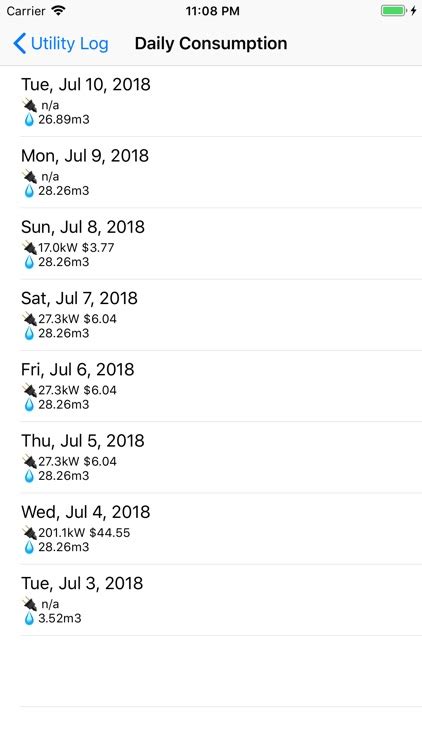The image size is (422, 750).
Task: Tap the plug icon beside 201.1kW $44.55
Action: click(29, 532)
